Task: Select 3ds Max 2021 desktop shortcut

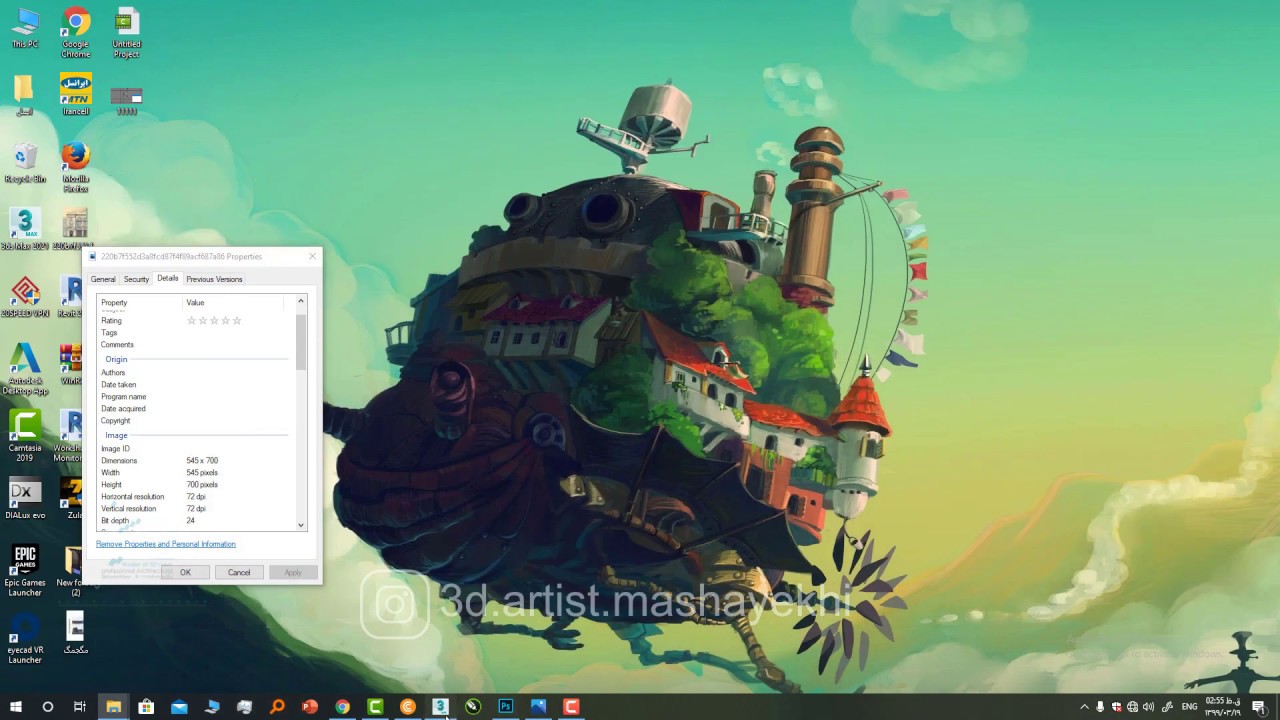Action: click(x=25, y=229)
